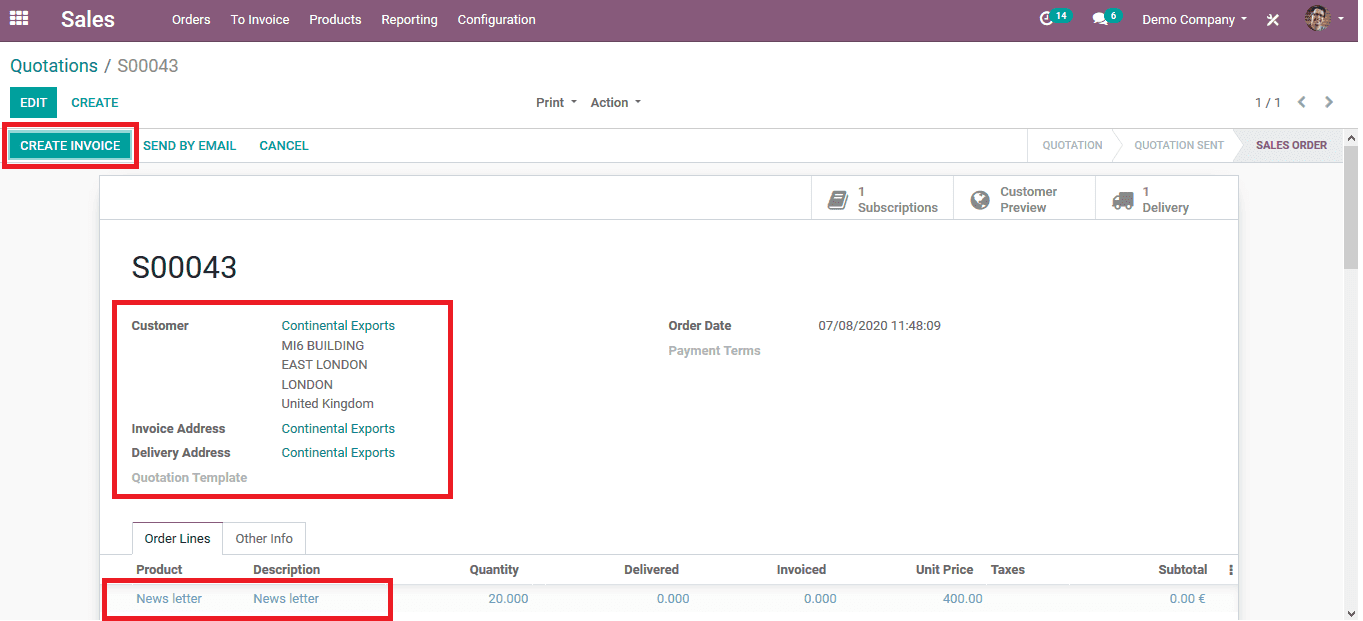Open the Products menu
This screenshot has width=1363, height=621.
tap(335, 19)
